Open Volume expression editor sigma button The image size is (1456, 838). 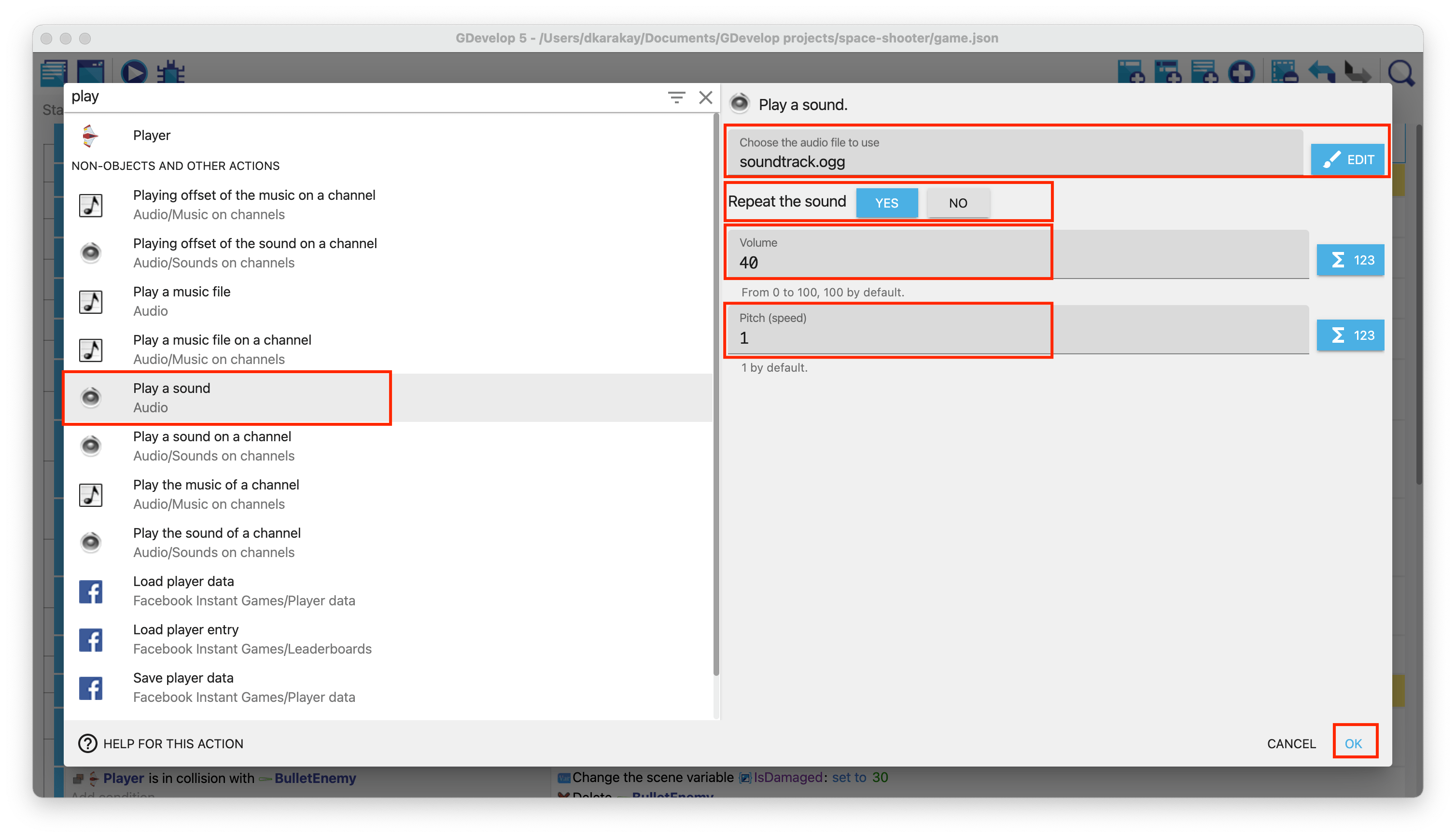[x=1350, y=260]
